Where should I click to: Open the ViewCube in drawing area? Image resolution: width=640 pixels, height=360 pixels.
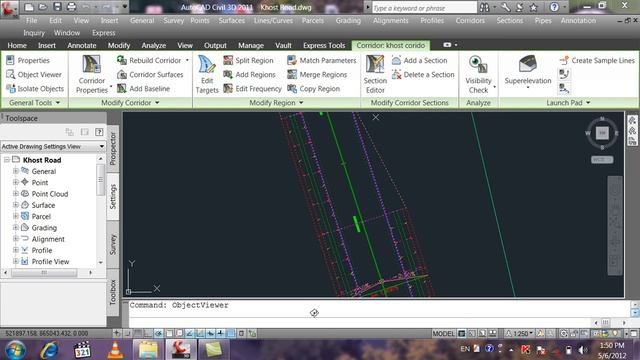coord(602,133)
